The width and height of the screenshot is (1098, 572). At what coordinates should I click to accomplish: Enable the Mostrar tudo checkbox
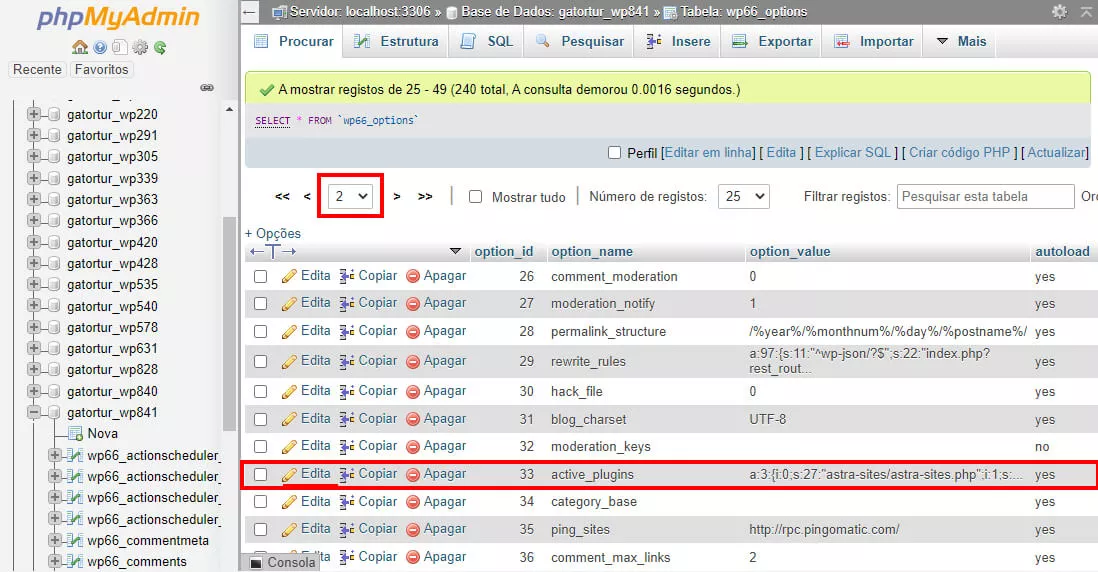(475, 197)
